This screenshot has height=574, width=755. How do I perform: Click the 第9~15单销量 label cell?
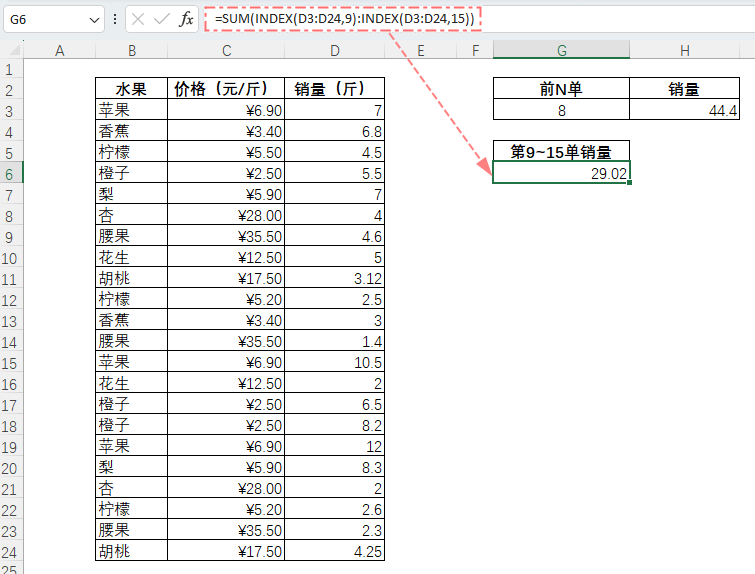click(561, 152)
